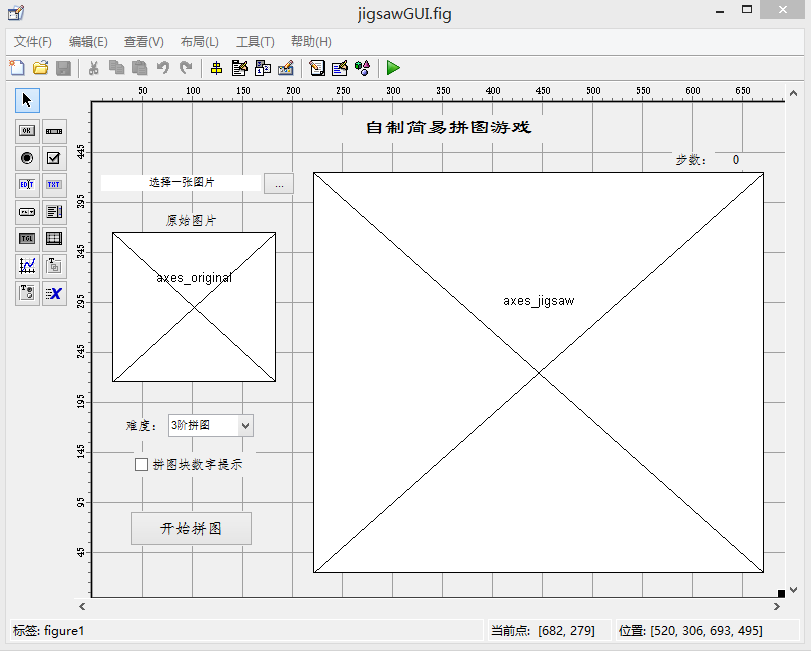Open the Menu Editor icon
This screenshot has width=811, height=651.
click(239, 68)
